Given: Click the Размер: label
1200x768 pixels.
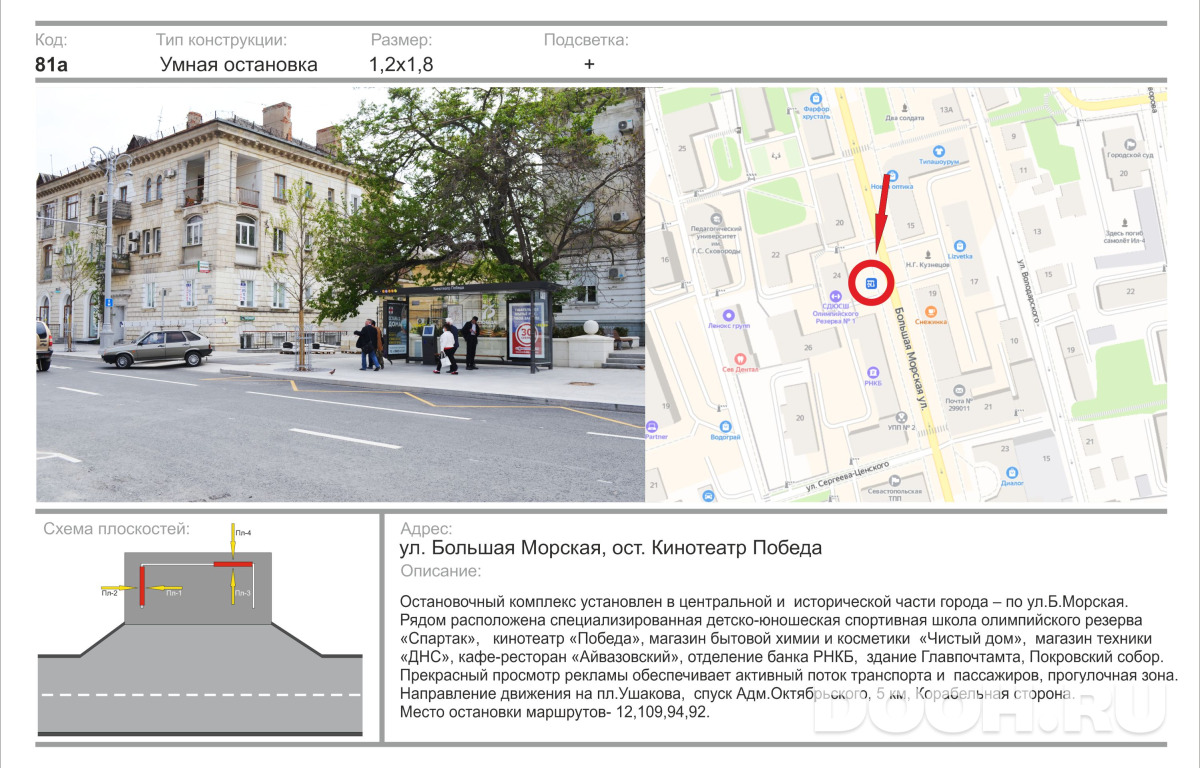Looking at the screenshot, I should [401, 41].
